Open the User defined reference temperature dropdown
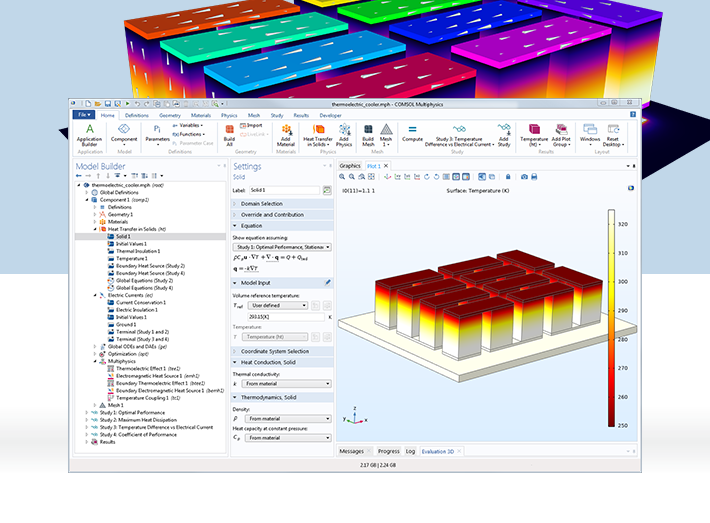The height and width of the screenshot is (523, 710). (278, 306)
